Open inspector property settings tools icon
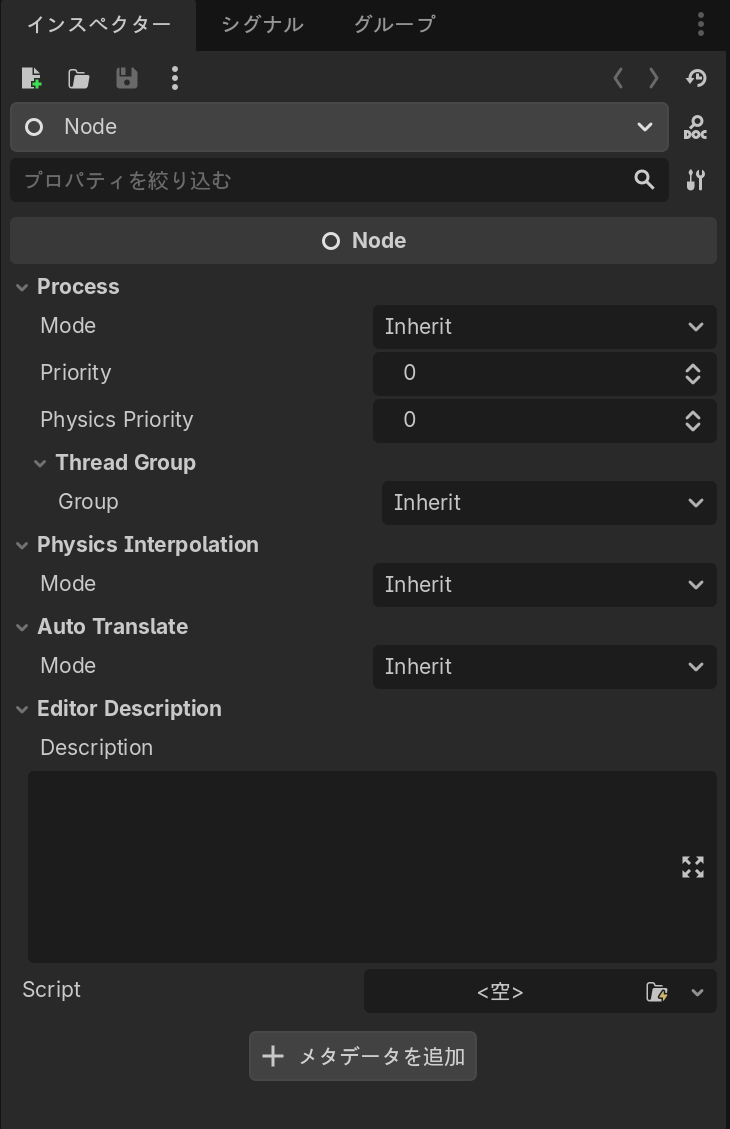Screen dimensions: 730x1129 pyautogui.click(x=695, y=180)
